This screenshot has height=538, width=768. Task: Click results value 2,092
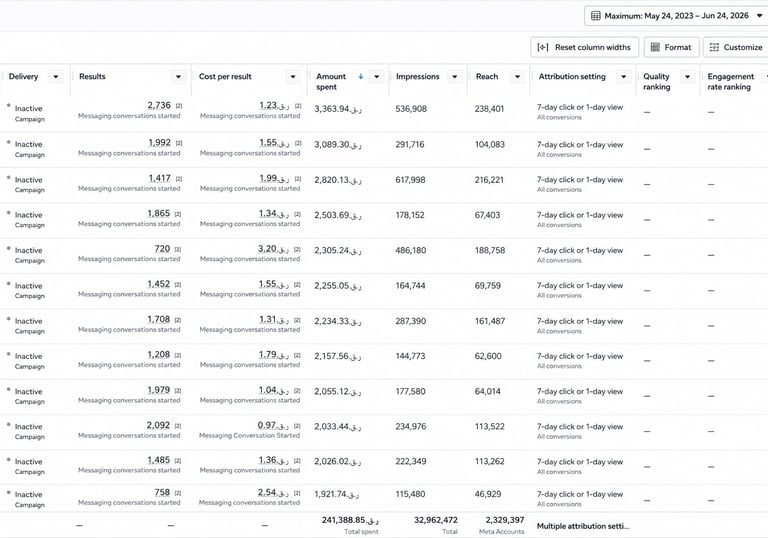point(158,425)
